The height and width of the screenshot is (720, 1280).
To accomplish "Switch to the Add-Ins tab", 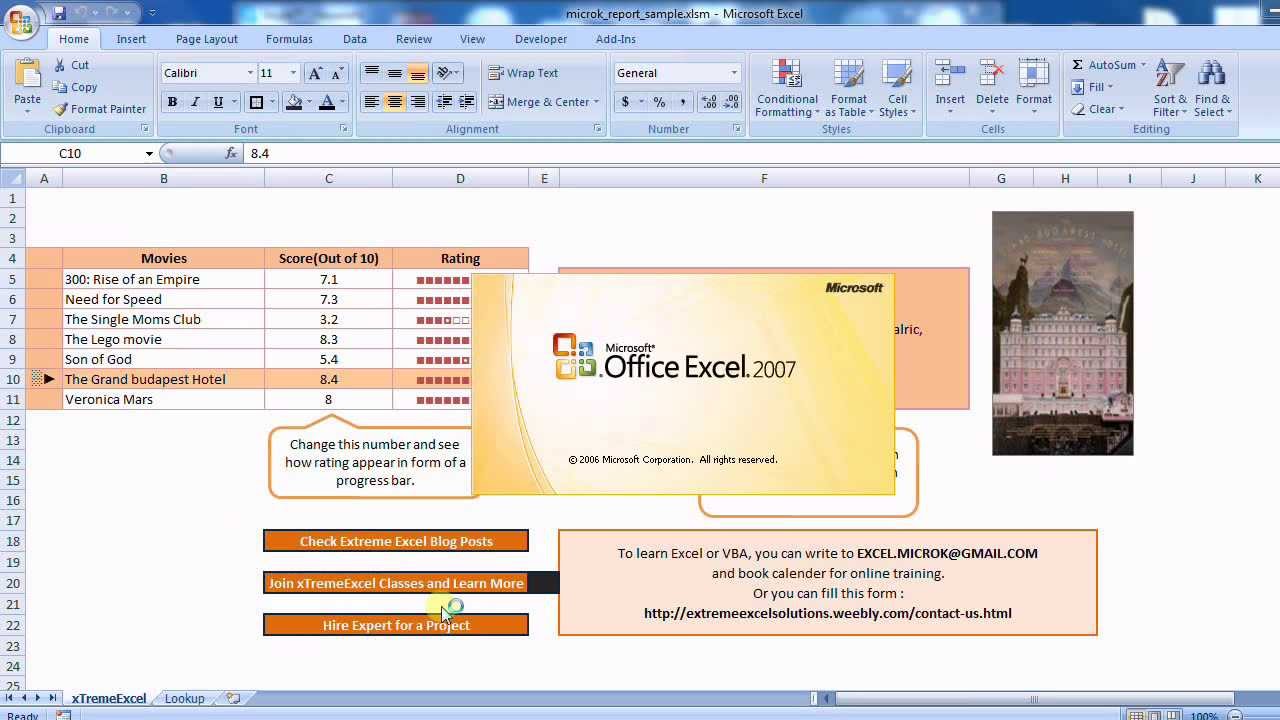I will [x=616, y=39].
